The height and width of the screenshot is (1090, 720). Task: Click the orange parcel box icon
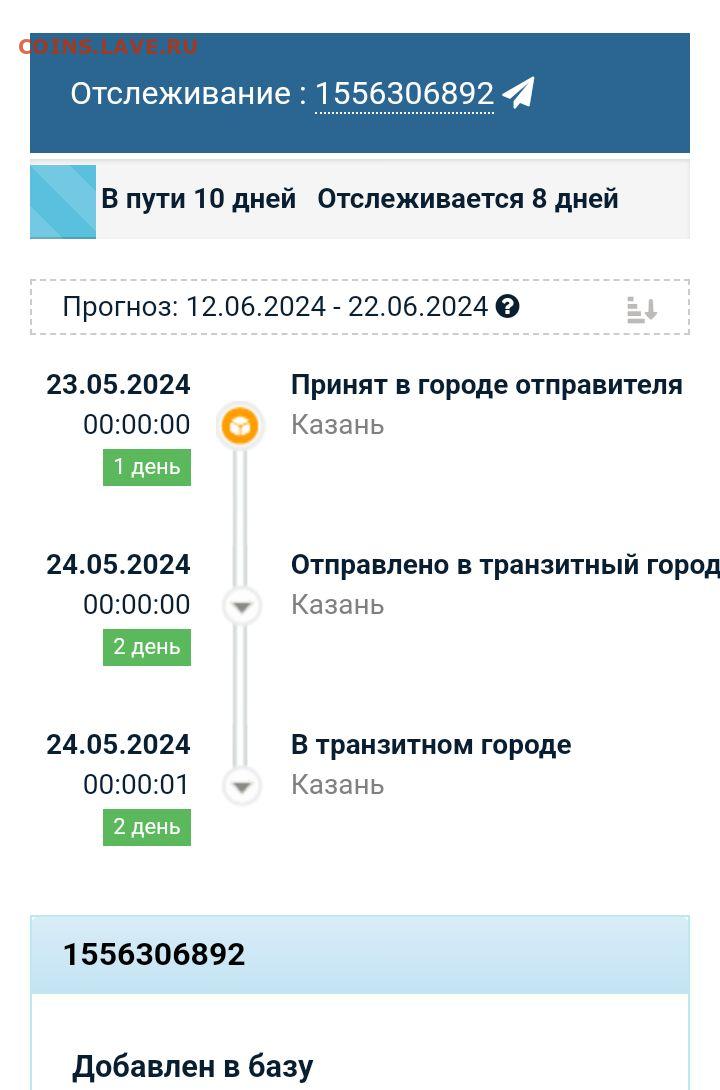click(240, 425)
